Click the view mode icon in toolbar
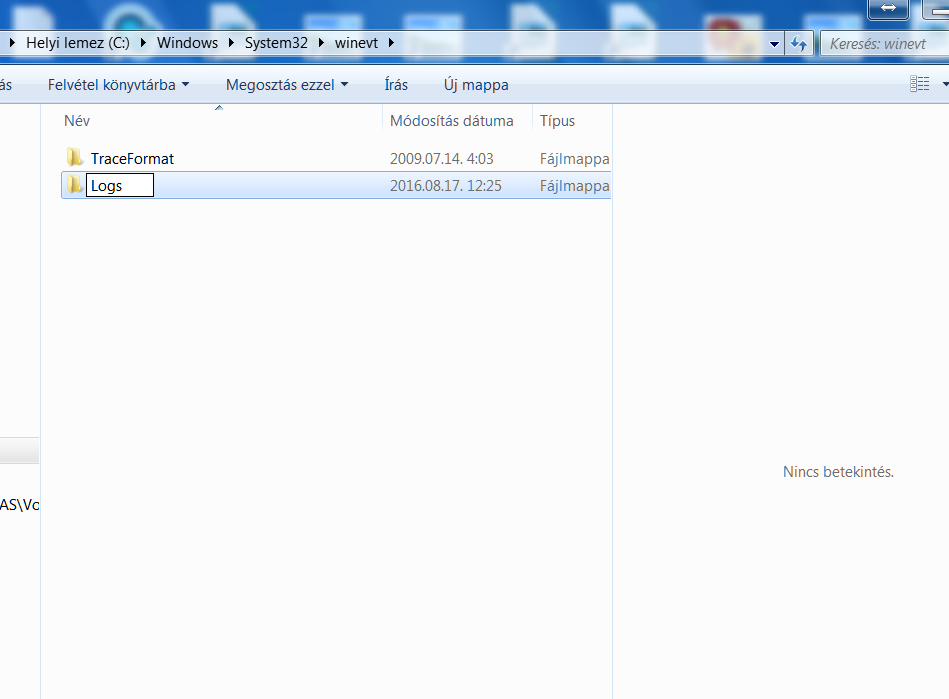Screen dimensions: 949x699 919,85
